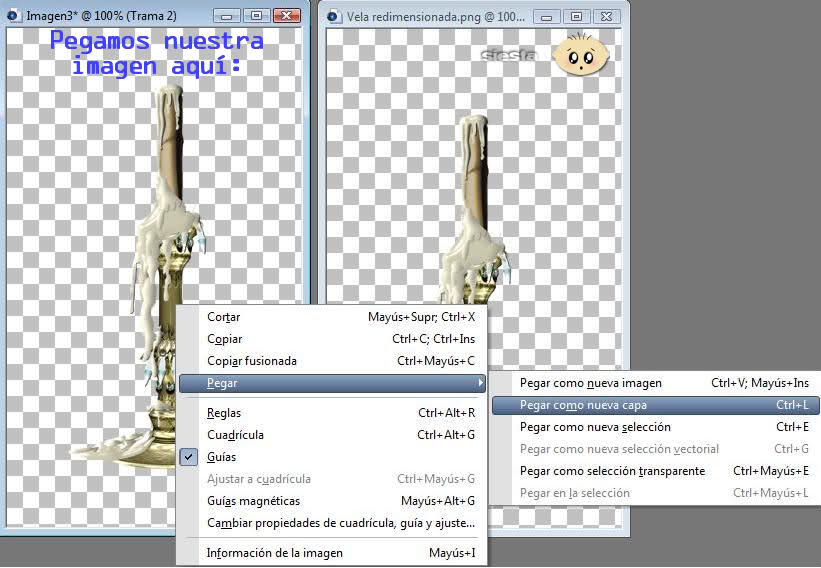Close the Vela redimensionada.png window
Viewport: 821px width, 568px height.
tap(606, 17)
